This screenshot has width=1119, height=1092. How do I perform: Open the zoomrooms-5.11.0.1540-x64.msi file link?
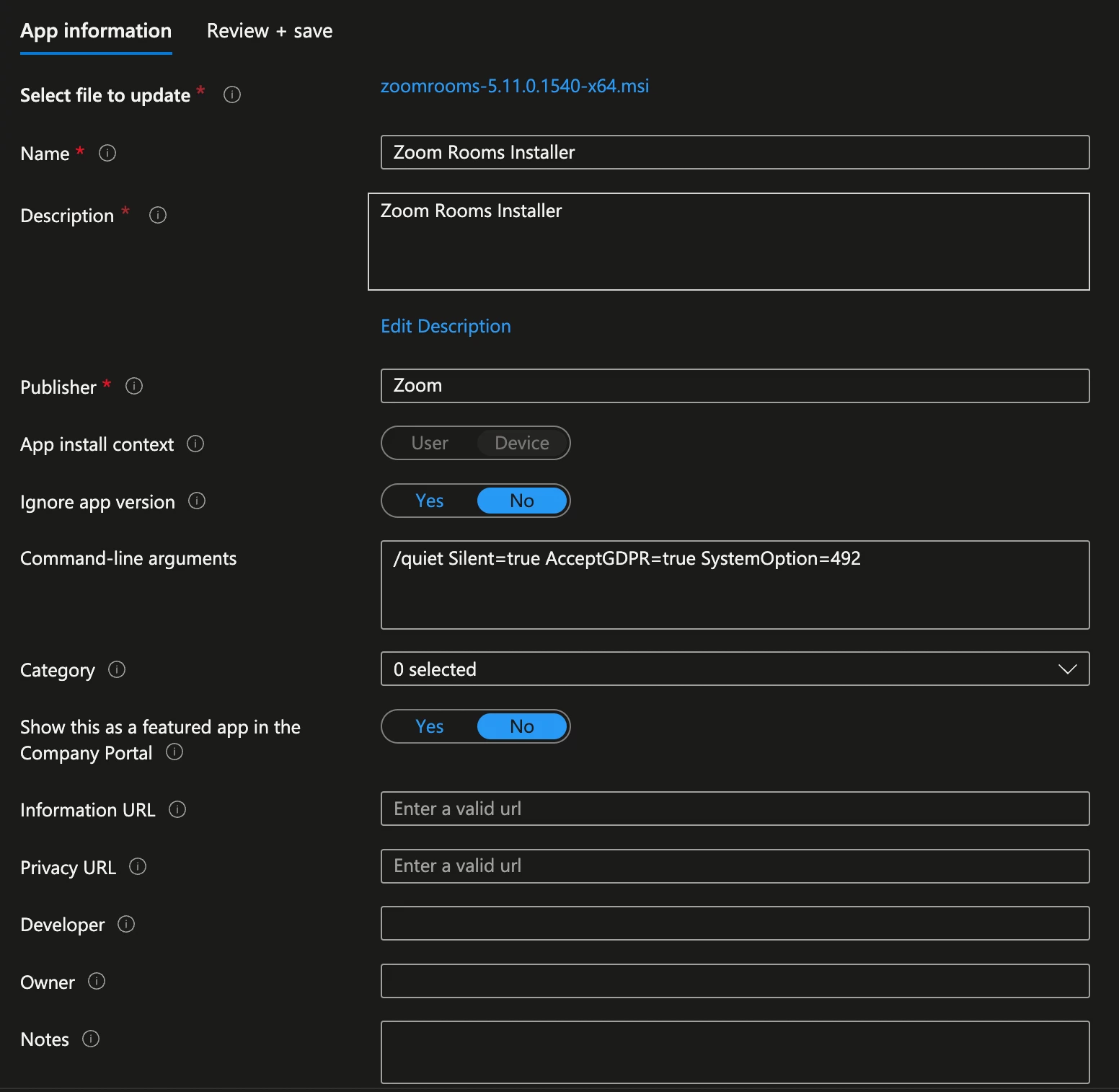pos(515,86)
